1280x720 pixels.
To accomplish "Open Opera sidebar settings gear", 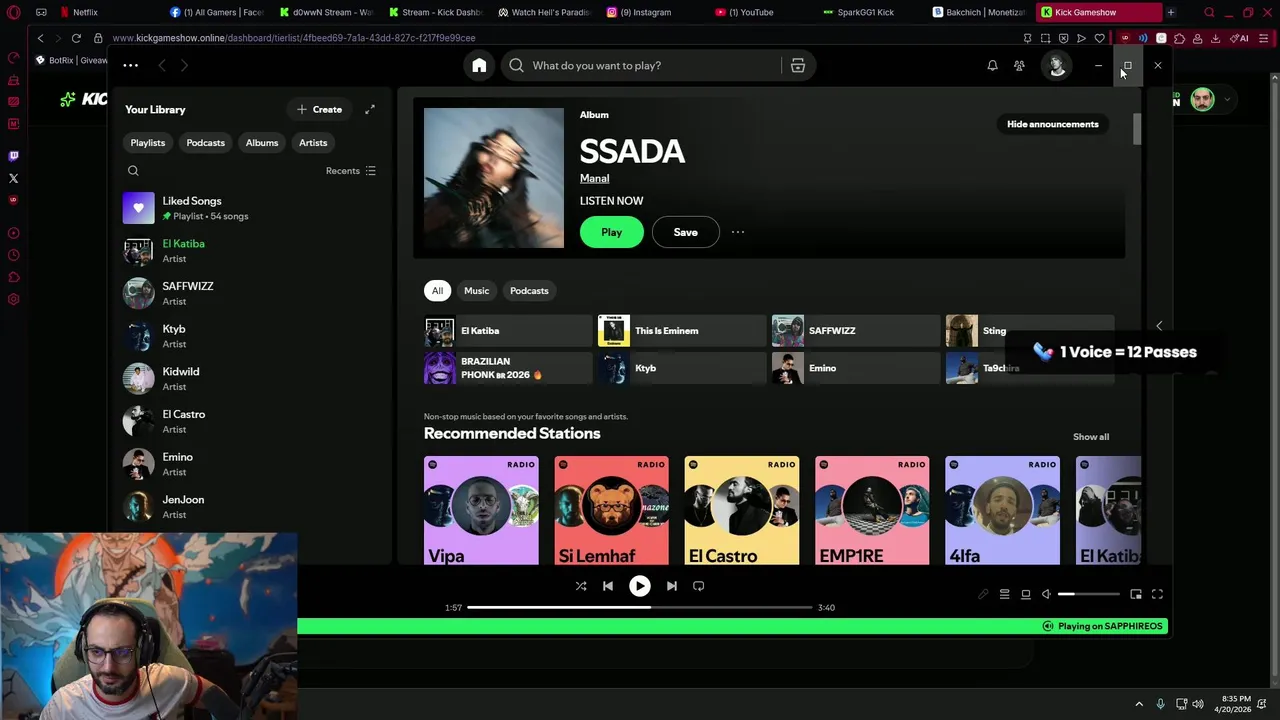I will [x=13, y=299].
